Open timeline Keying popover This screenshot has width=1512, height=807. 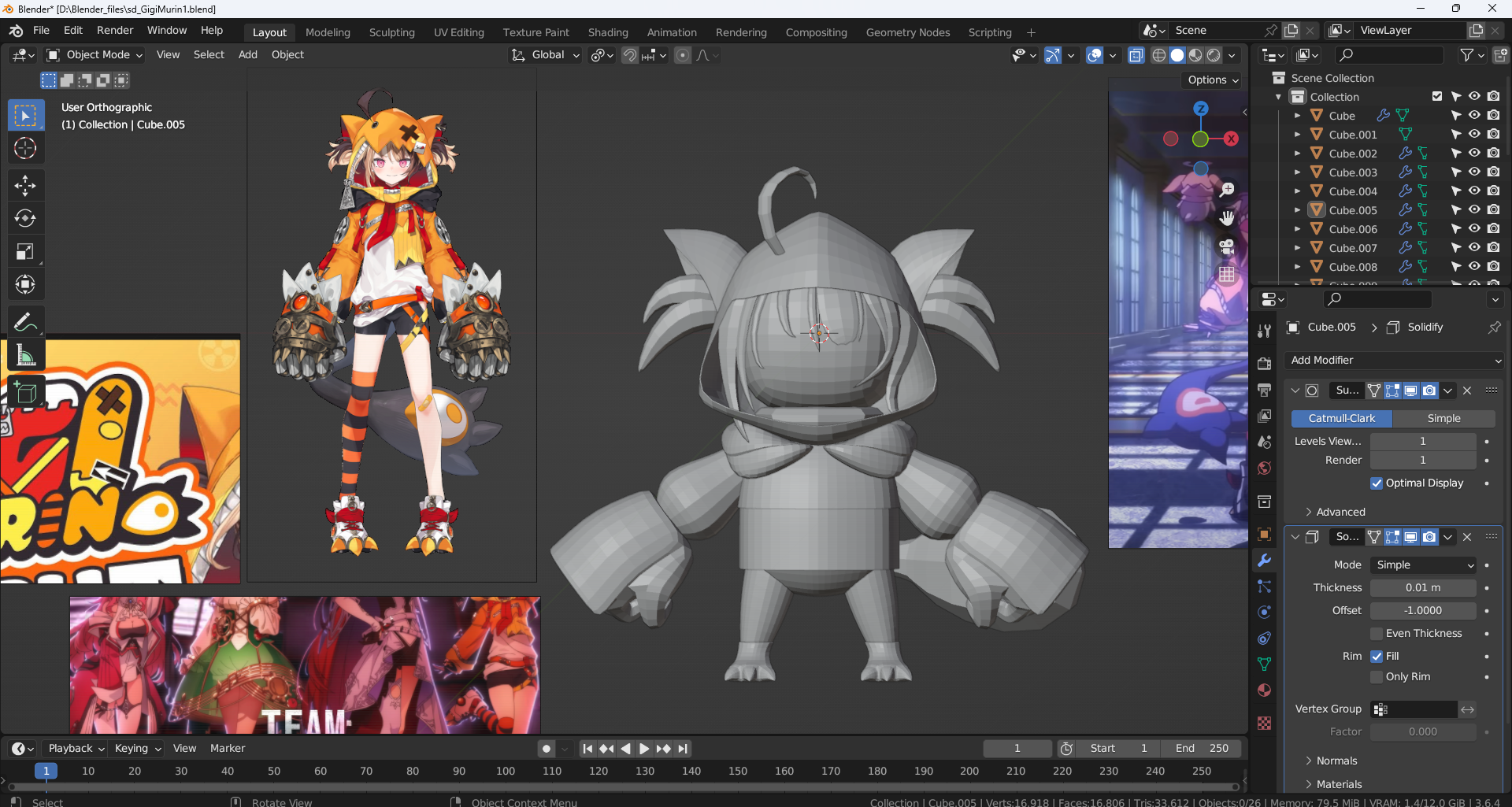pos(136,749)
